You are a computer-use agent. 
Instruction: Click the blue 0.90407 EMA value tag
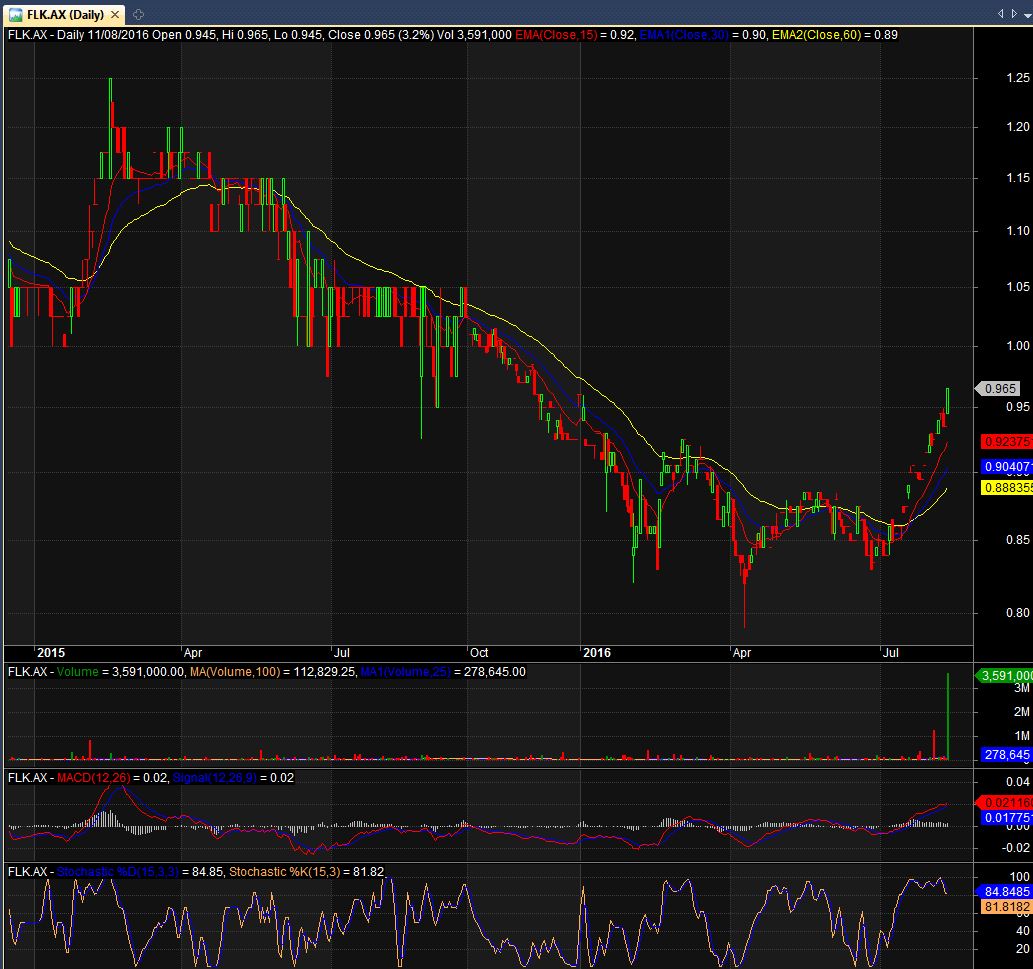pyautogui.click(x=1006, y=467)
